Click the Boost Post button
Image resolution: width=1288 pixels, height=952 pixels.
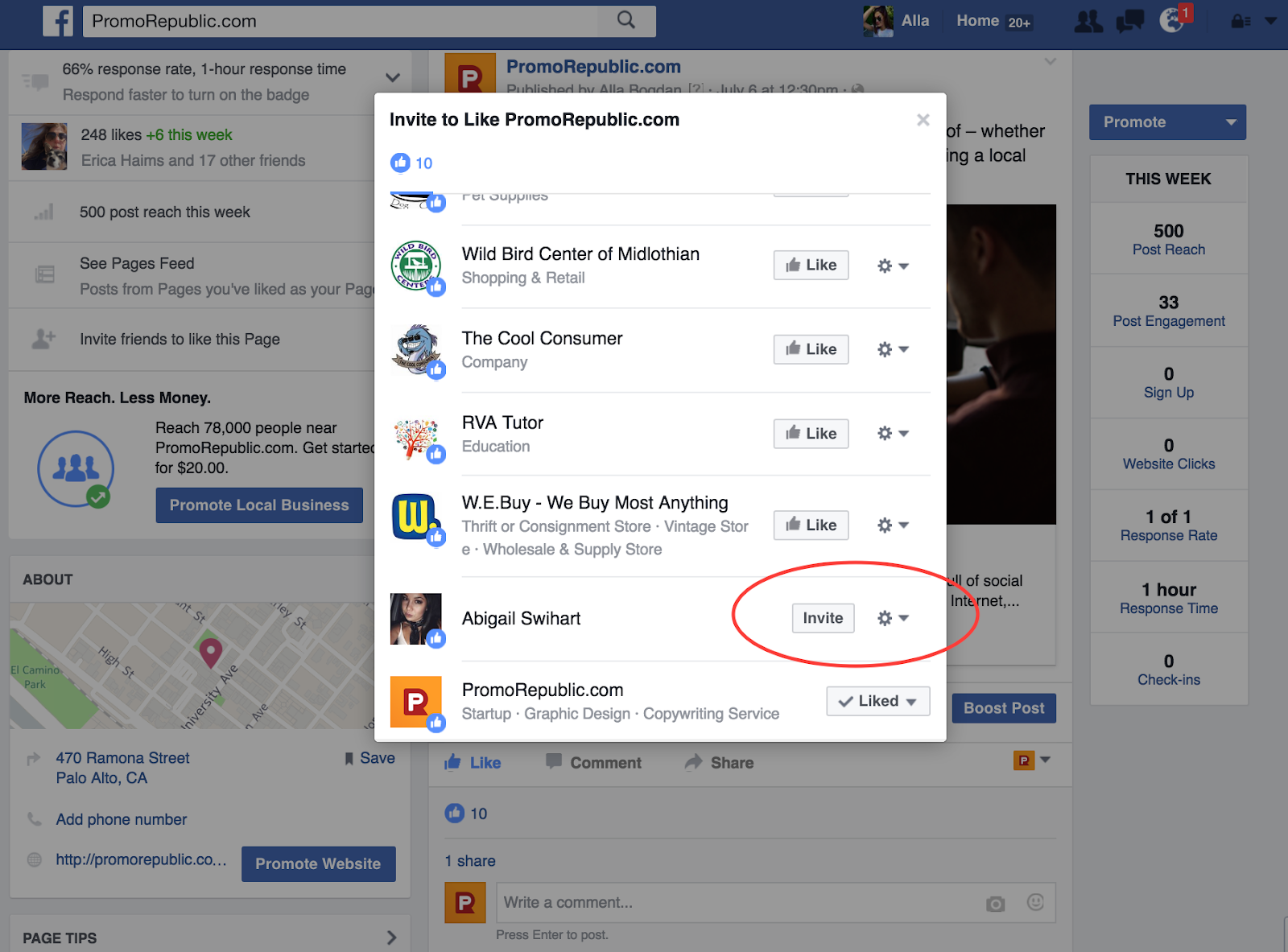1004,708
